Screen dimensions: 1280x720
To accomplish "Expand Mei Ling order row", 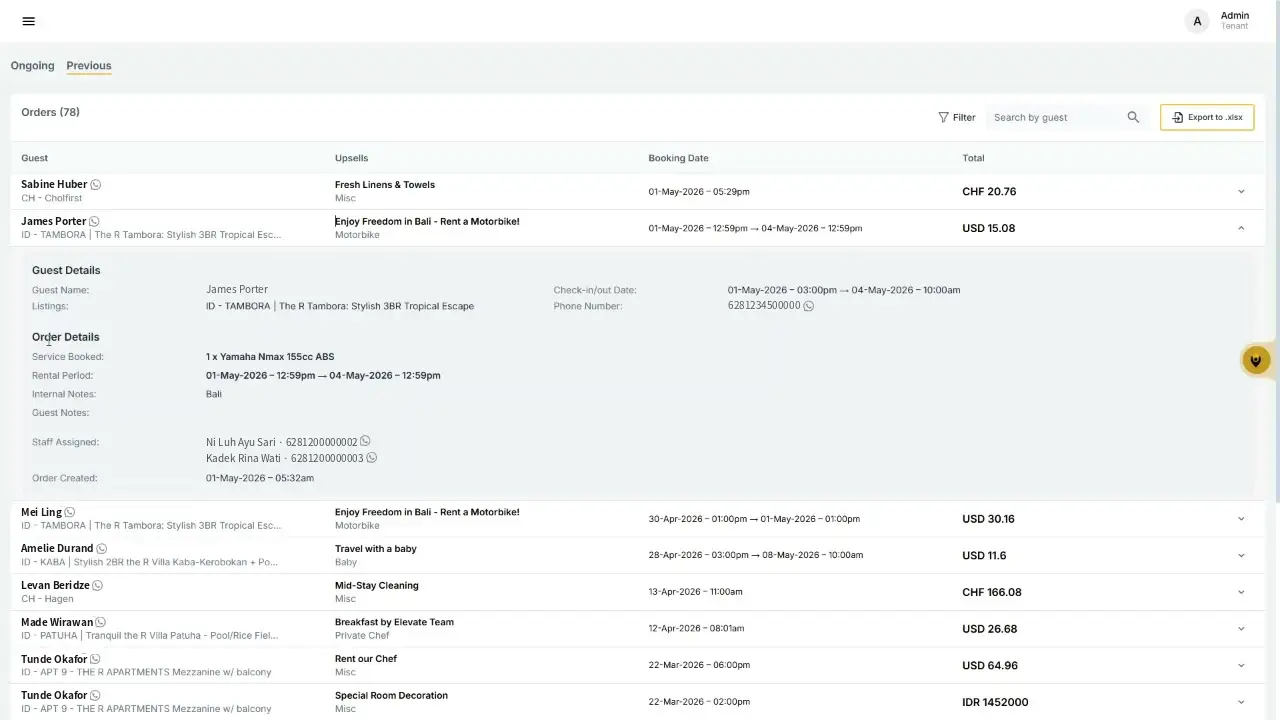I will [1241, 519].
